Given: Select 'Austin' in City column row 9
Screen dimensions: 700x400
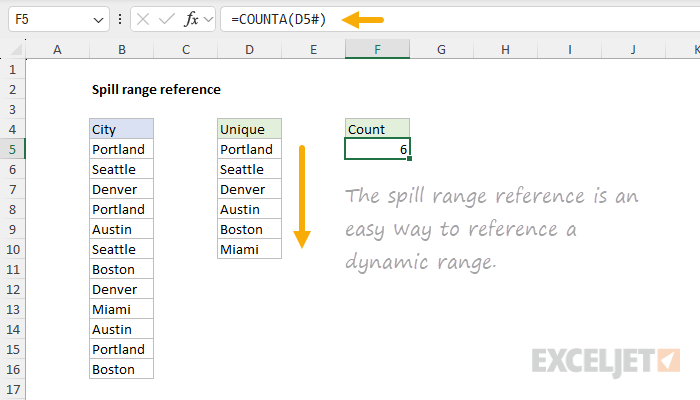Looking at the screenshot, I should click(121, 229).
